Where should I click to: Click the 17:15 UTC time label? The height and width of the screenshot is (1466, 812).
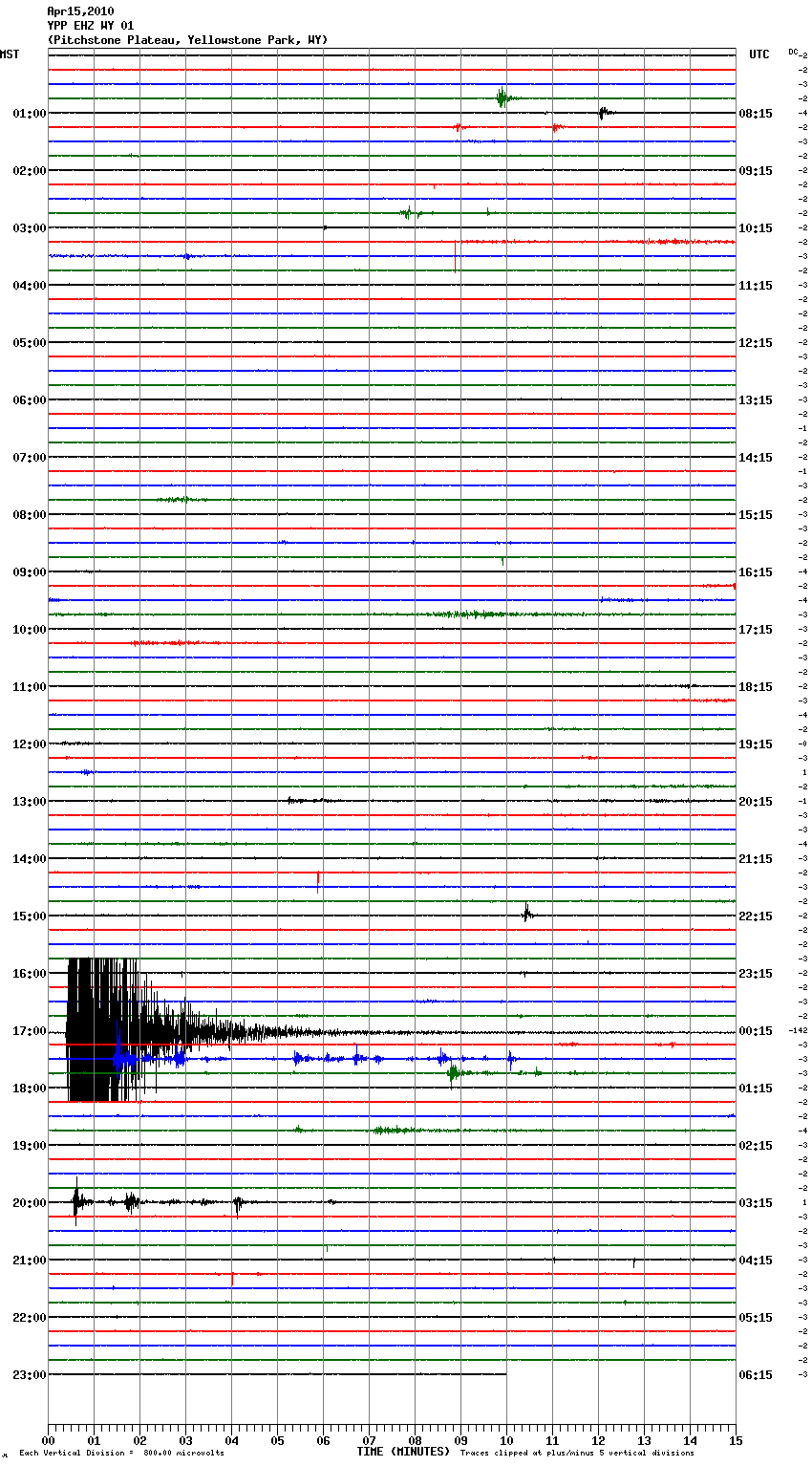pyautogui.click(x=756, y=630)
